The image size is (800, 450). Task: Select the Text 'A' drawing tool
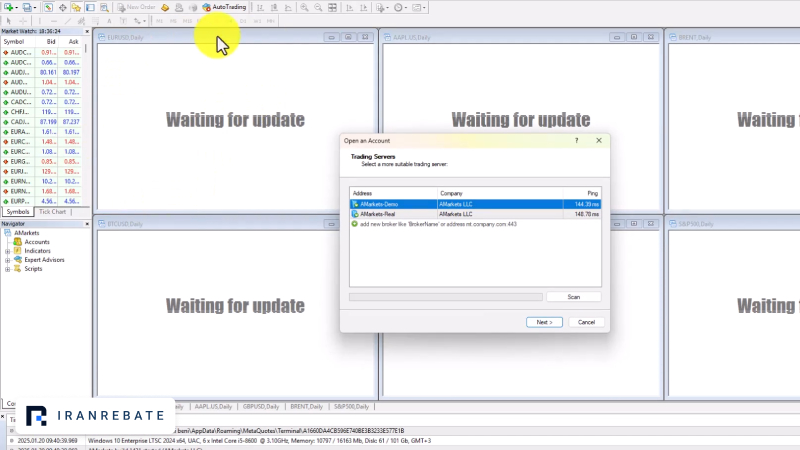tap(109, 21)
